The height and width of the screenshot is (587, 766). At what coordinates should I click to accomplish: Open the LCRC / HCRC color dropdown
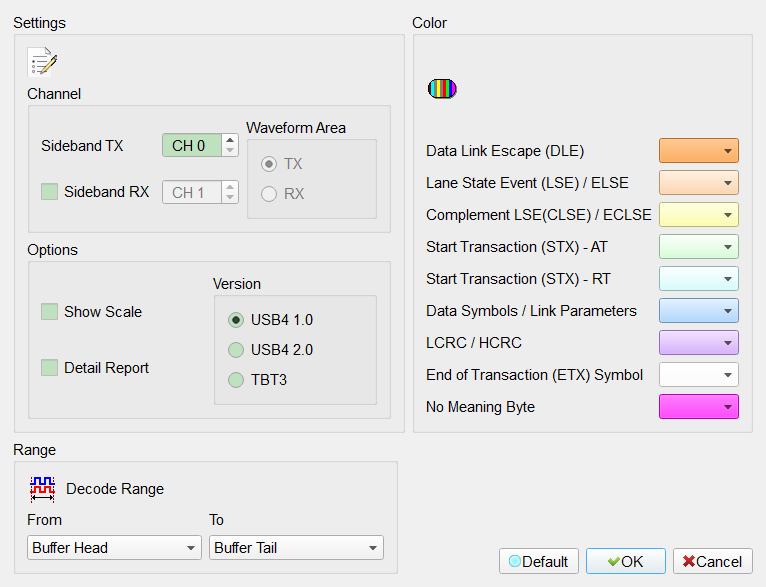[699, 343]
